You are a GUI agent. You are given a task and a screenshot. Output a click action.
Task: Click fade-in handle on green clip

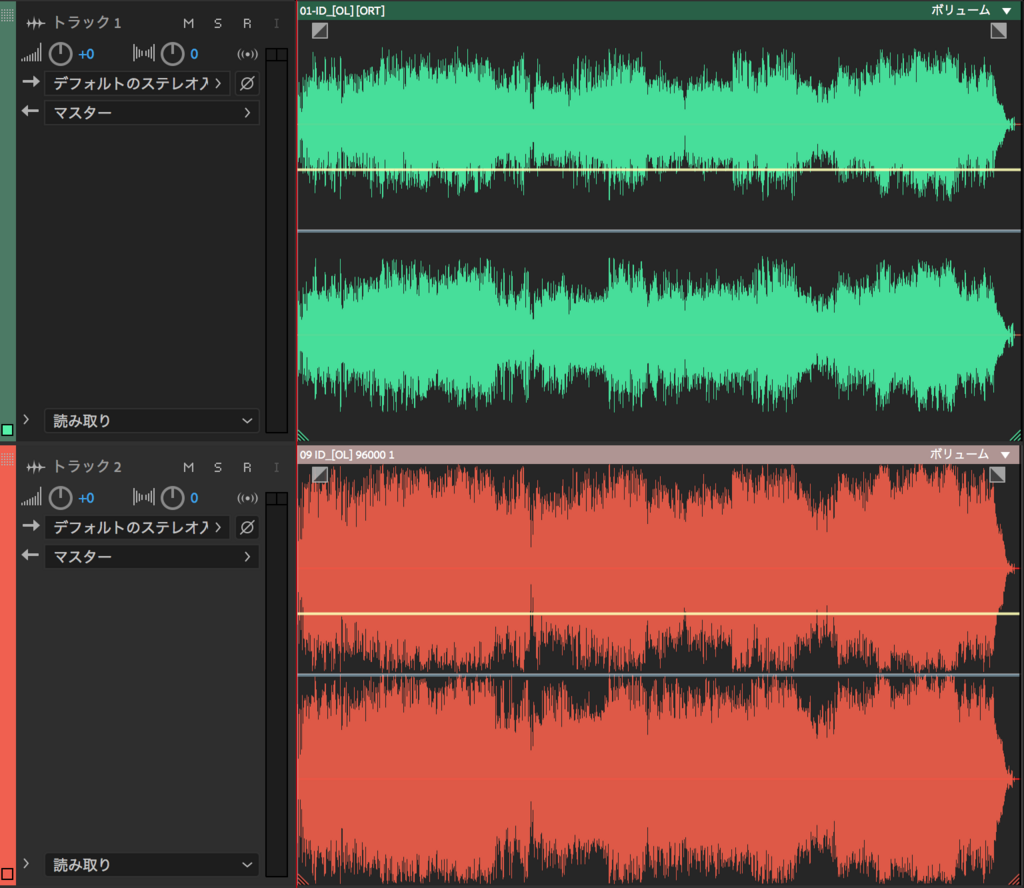tap(320, 31)
